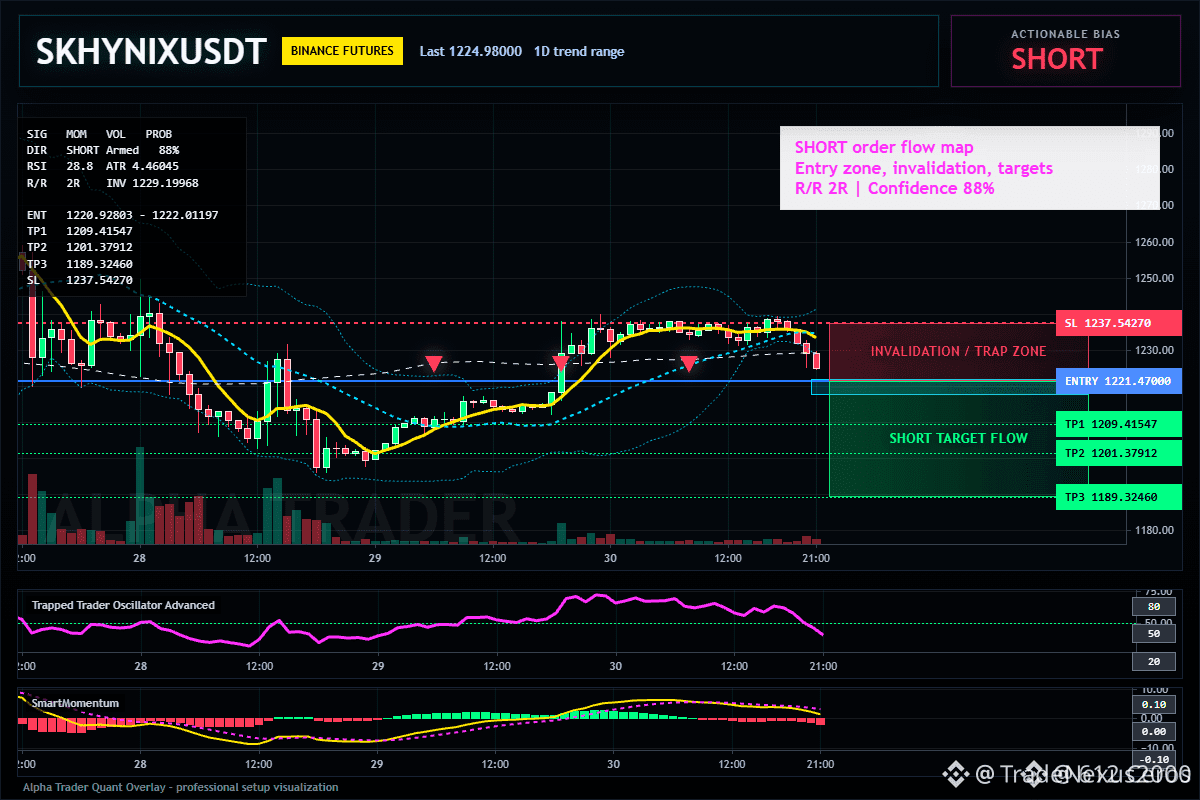The width and height of the screenshot is (1200, 800).
Task: Click the 1260.00 price axis label
Action: pyautogui.click(x=1153, y=242)
